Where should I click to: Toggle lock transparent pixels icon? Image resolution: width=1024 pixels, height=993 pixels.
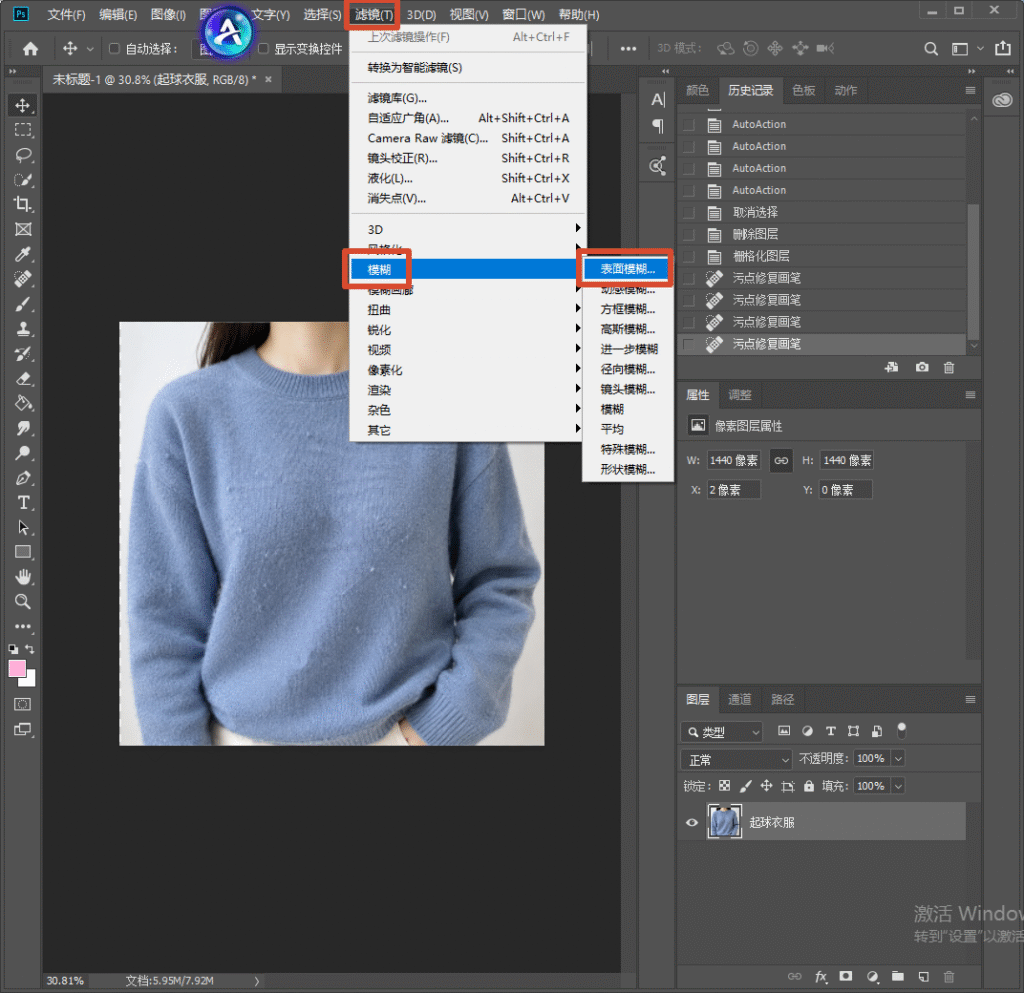click(724, 786)
